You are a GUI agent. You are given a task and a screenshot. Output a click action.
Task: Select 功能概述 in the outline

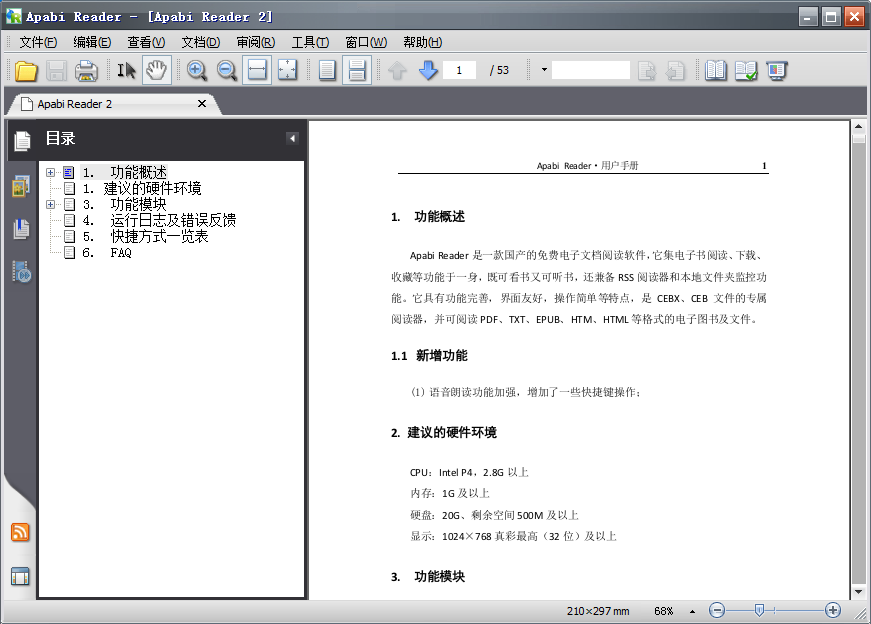pyautogui.click(x=124, y=173)
